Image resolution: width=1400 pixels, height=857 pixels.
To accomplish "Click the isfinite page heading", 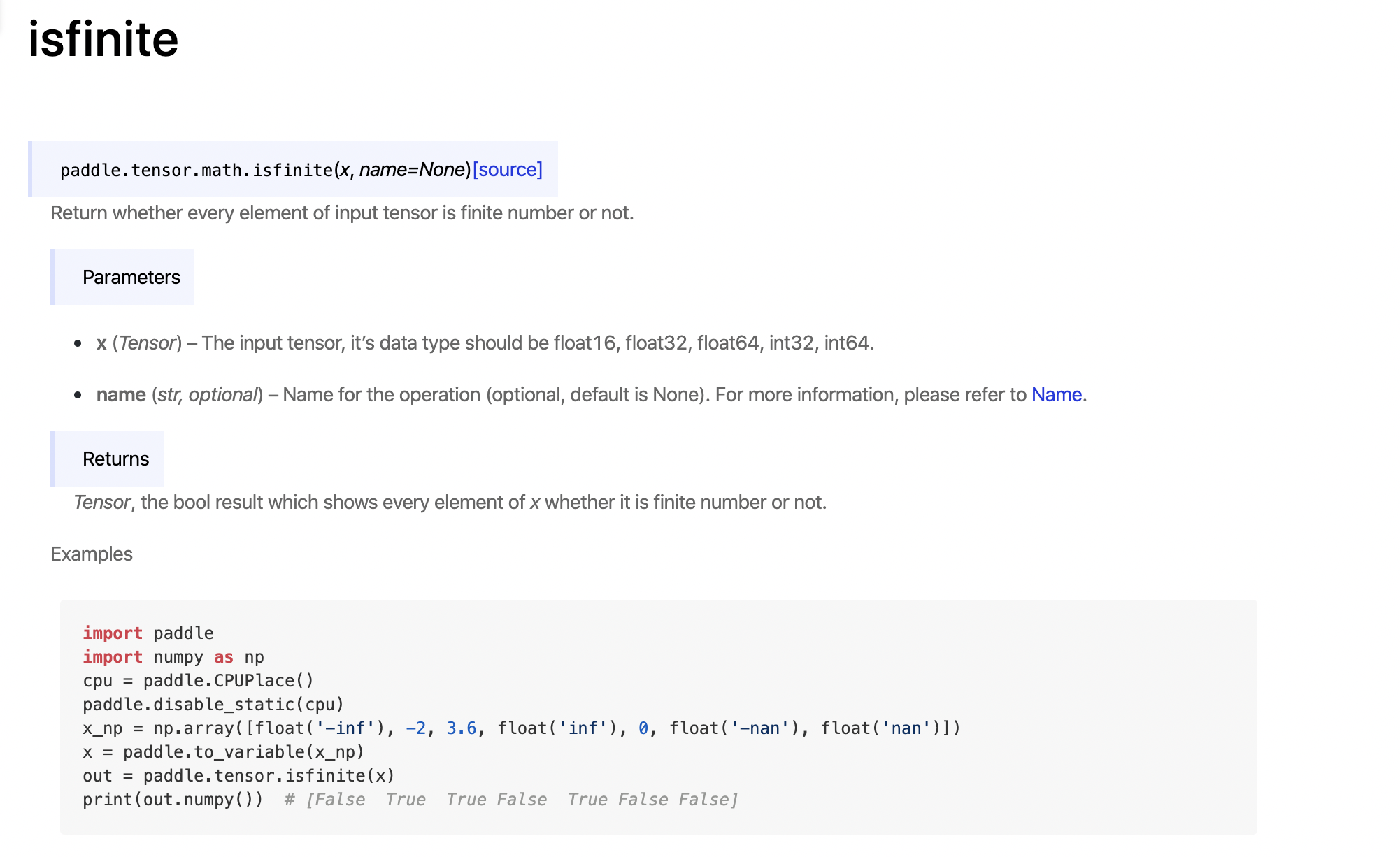I will 103,39.
